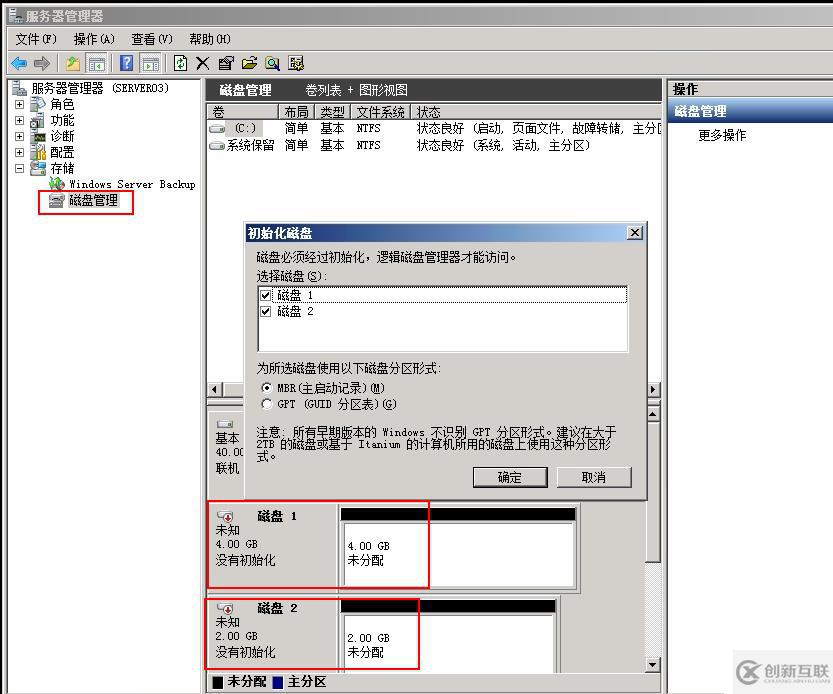Viewport: 833px width, 694px height.
Task: Toggle the show/hide action pane icon
Action: 151,64
